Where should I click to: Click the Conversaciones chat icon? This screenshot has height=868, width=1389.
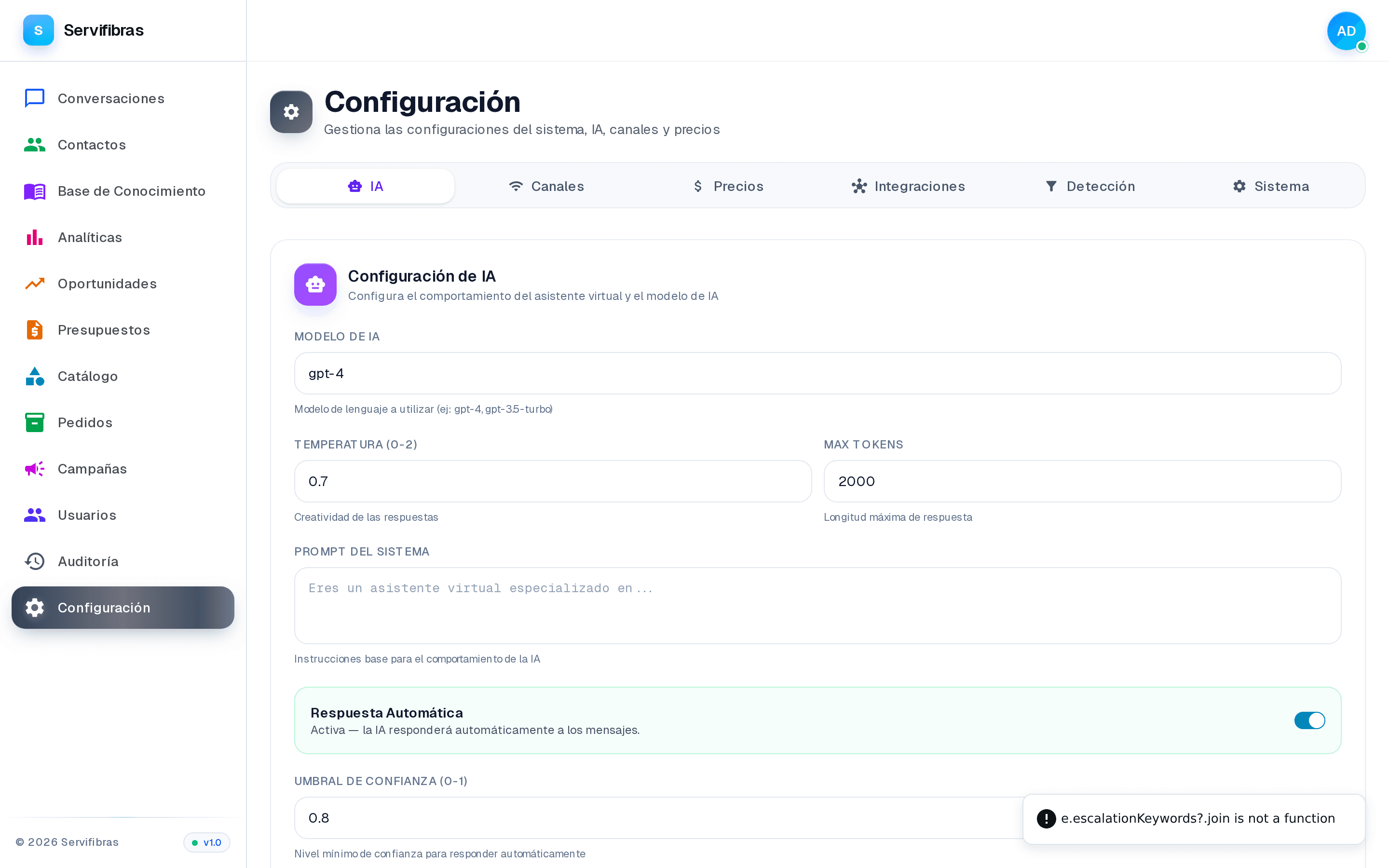pyautogui.click(x=34, y=98)
